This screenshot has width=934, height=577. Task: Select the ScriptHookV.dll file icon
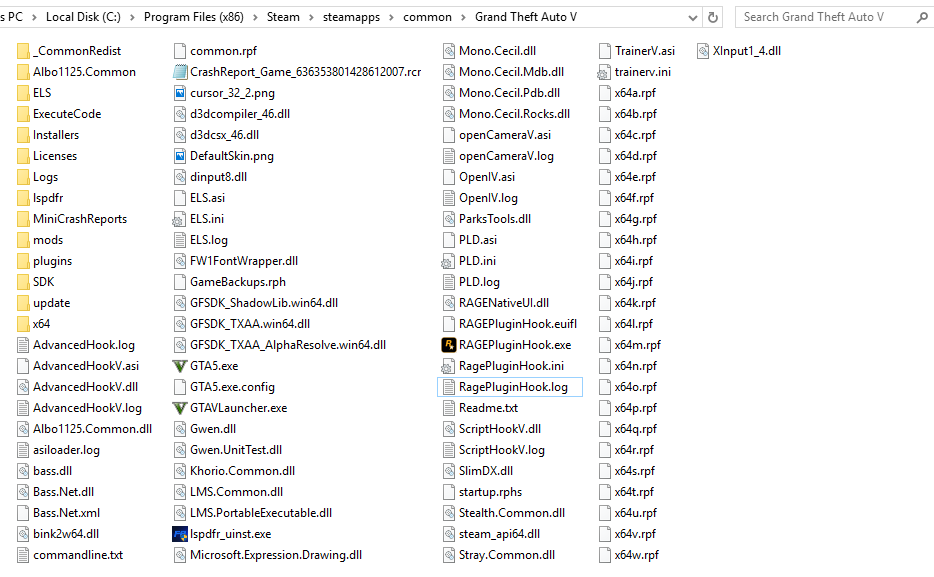coord(449,429)
